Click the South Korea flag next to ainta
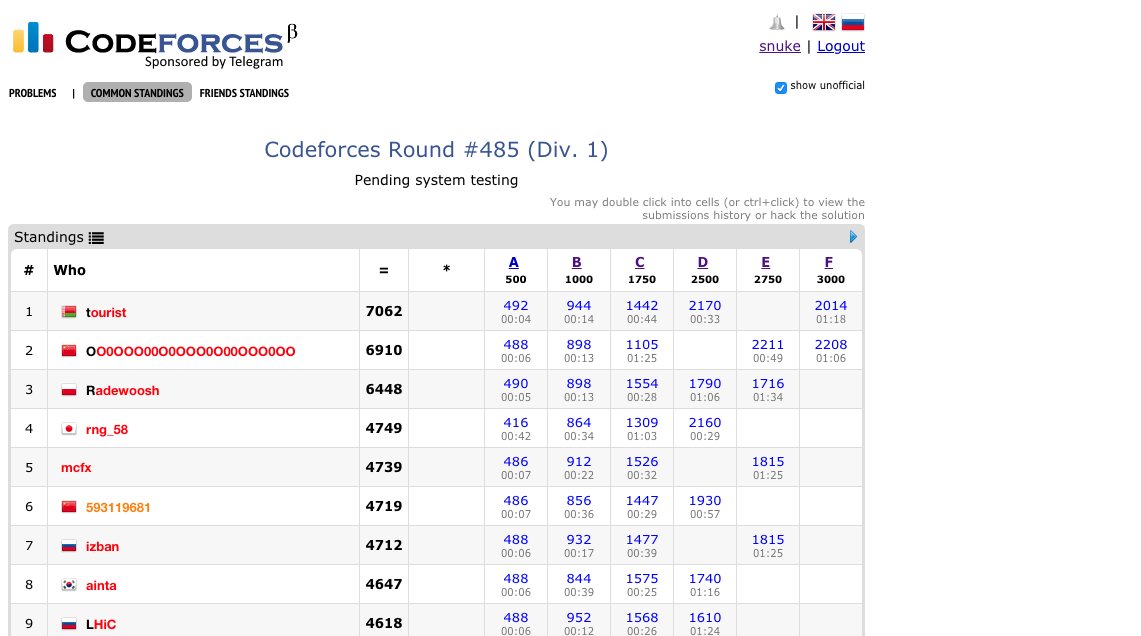Screen dimensions: 1141x636 (68, 584)
